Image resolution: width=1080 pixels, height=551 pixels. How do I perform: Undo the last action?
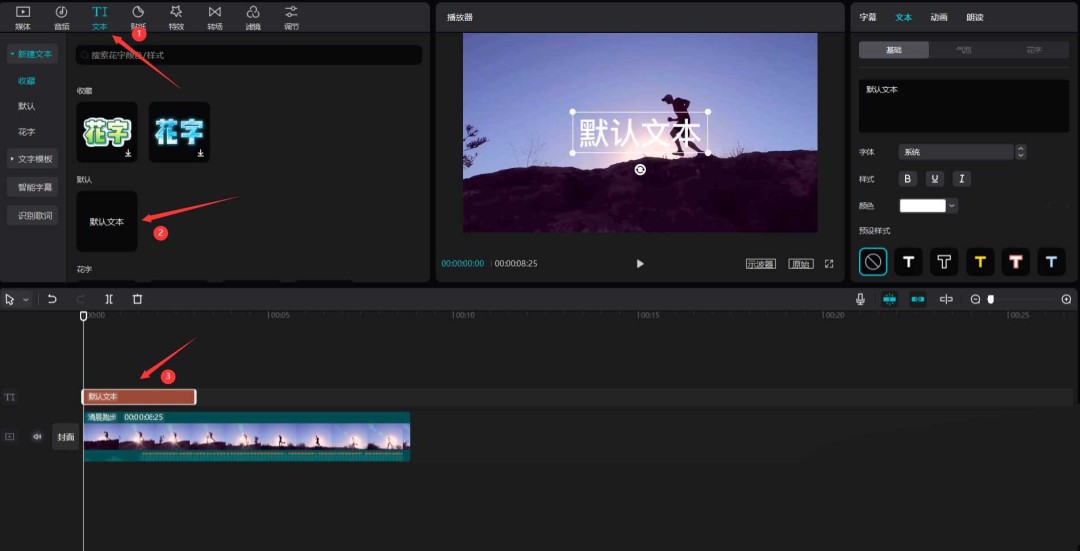pos(52,299)
